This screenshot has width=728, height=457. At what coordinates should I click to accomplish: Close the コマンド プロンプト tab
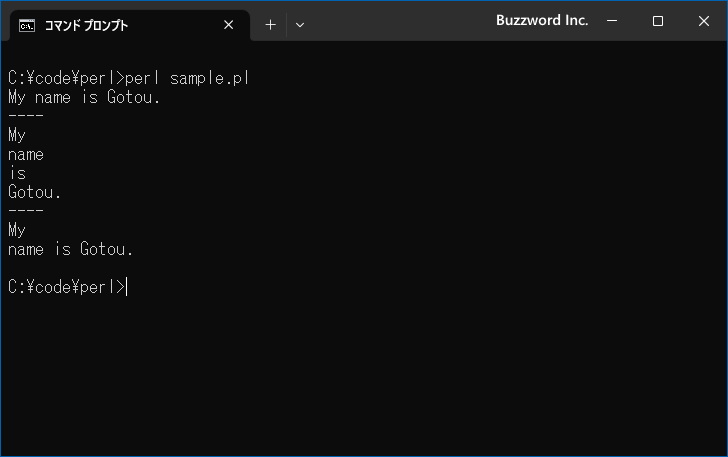(x=228, y=25)
